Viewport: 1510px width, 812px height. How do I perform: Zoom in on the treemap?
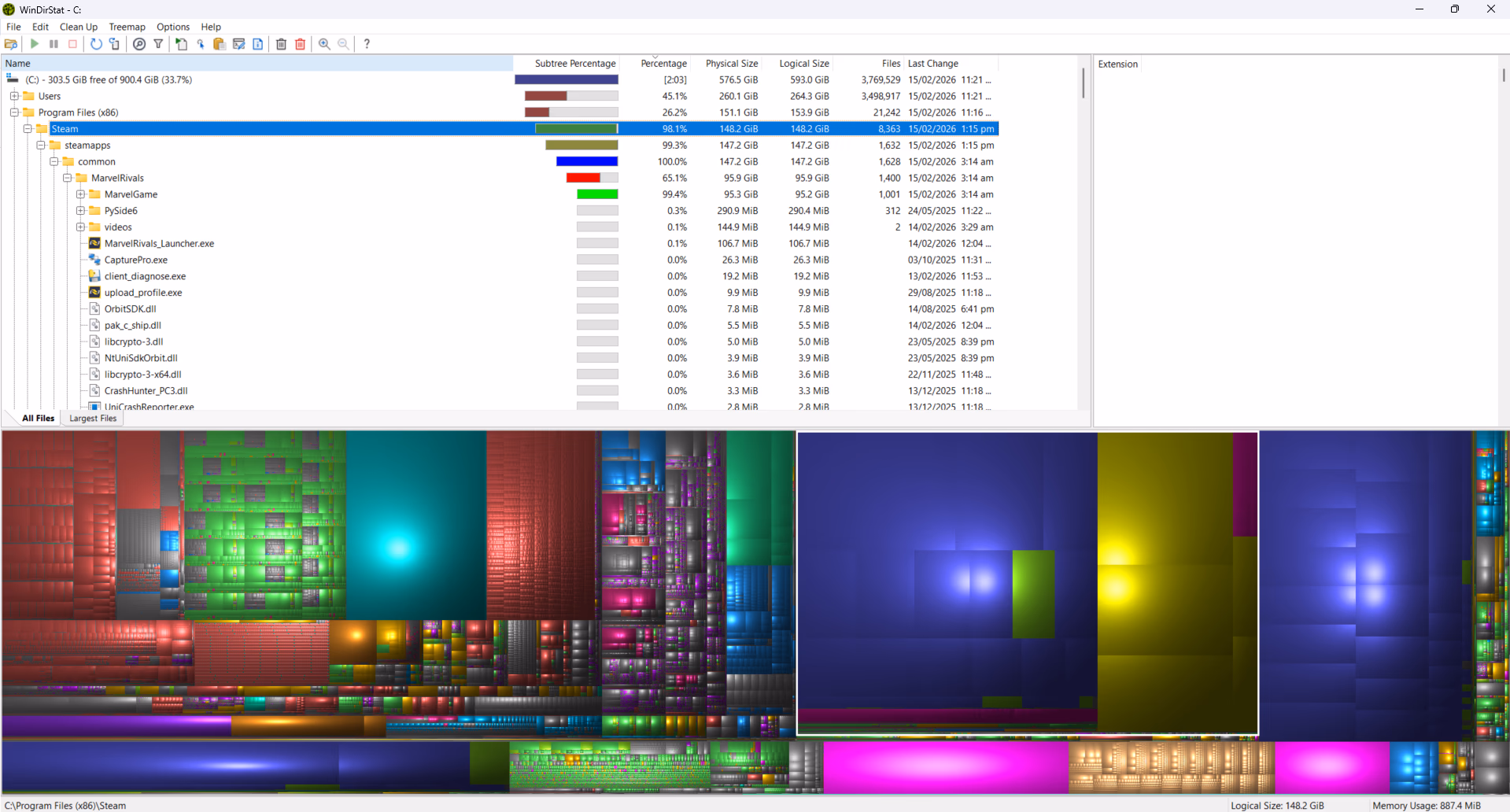[324, 44]
